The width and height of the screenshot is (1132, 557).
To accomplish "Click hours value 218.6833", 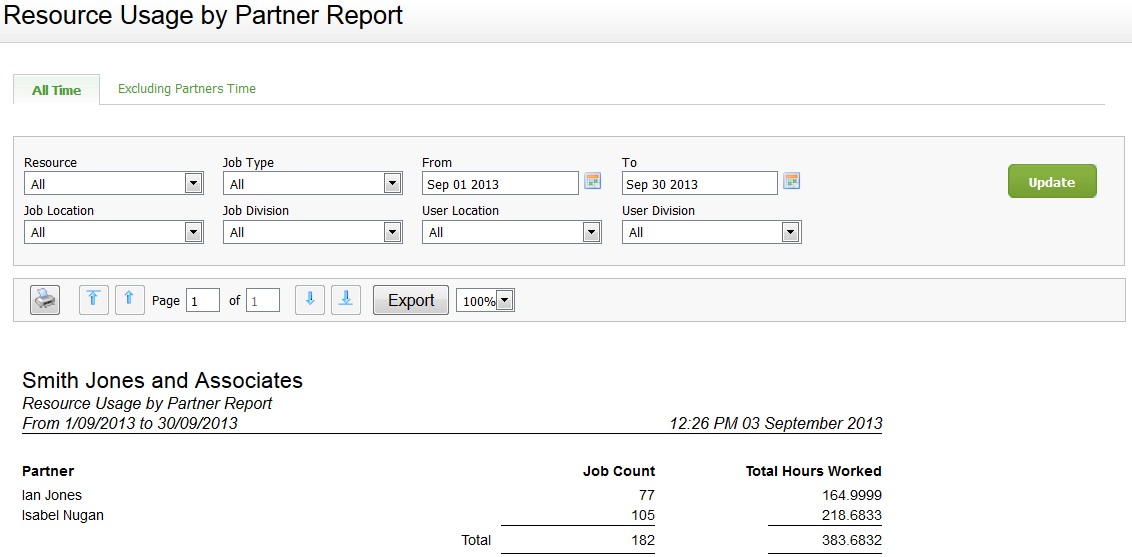I will pyautogui.click(x=851, y=516).
